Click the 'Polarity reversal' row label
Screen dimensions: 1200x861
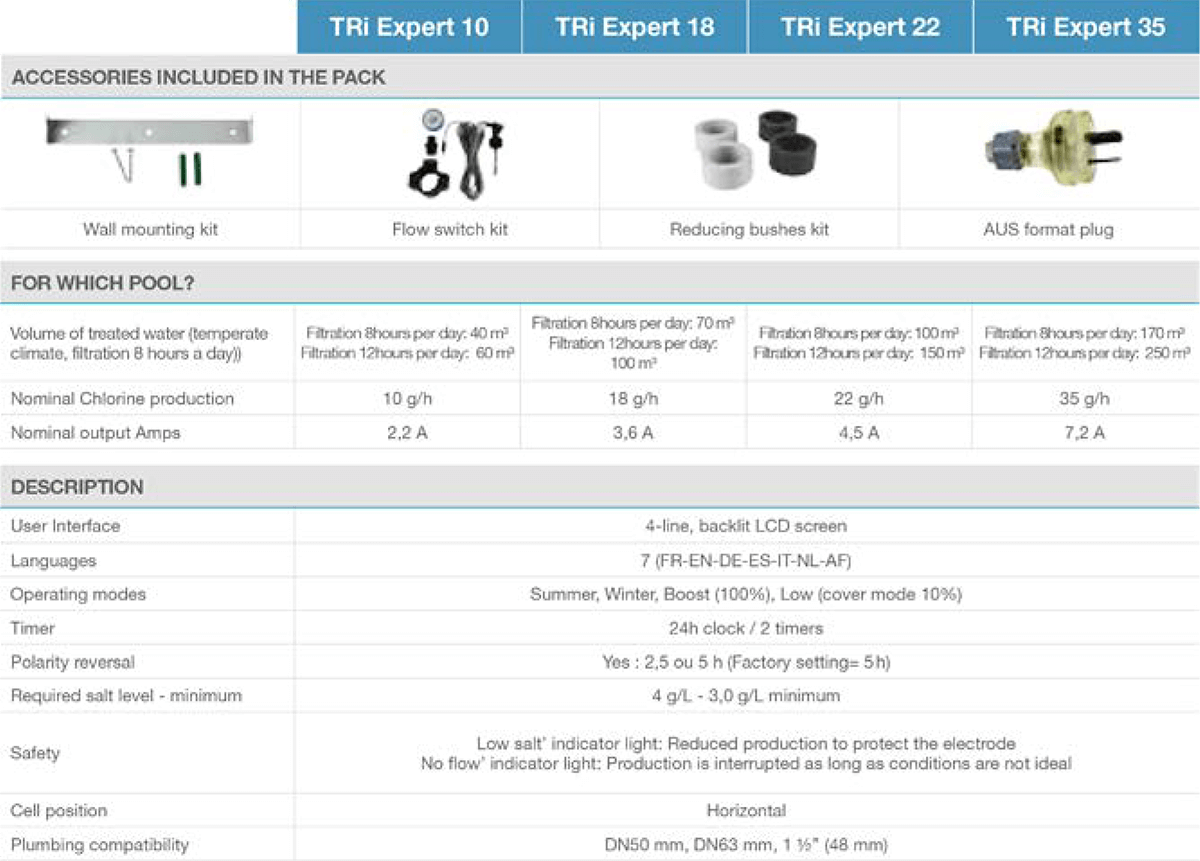[72, 662]
